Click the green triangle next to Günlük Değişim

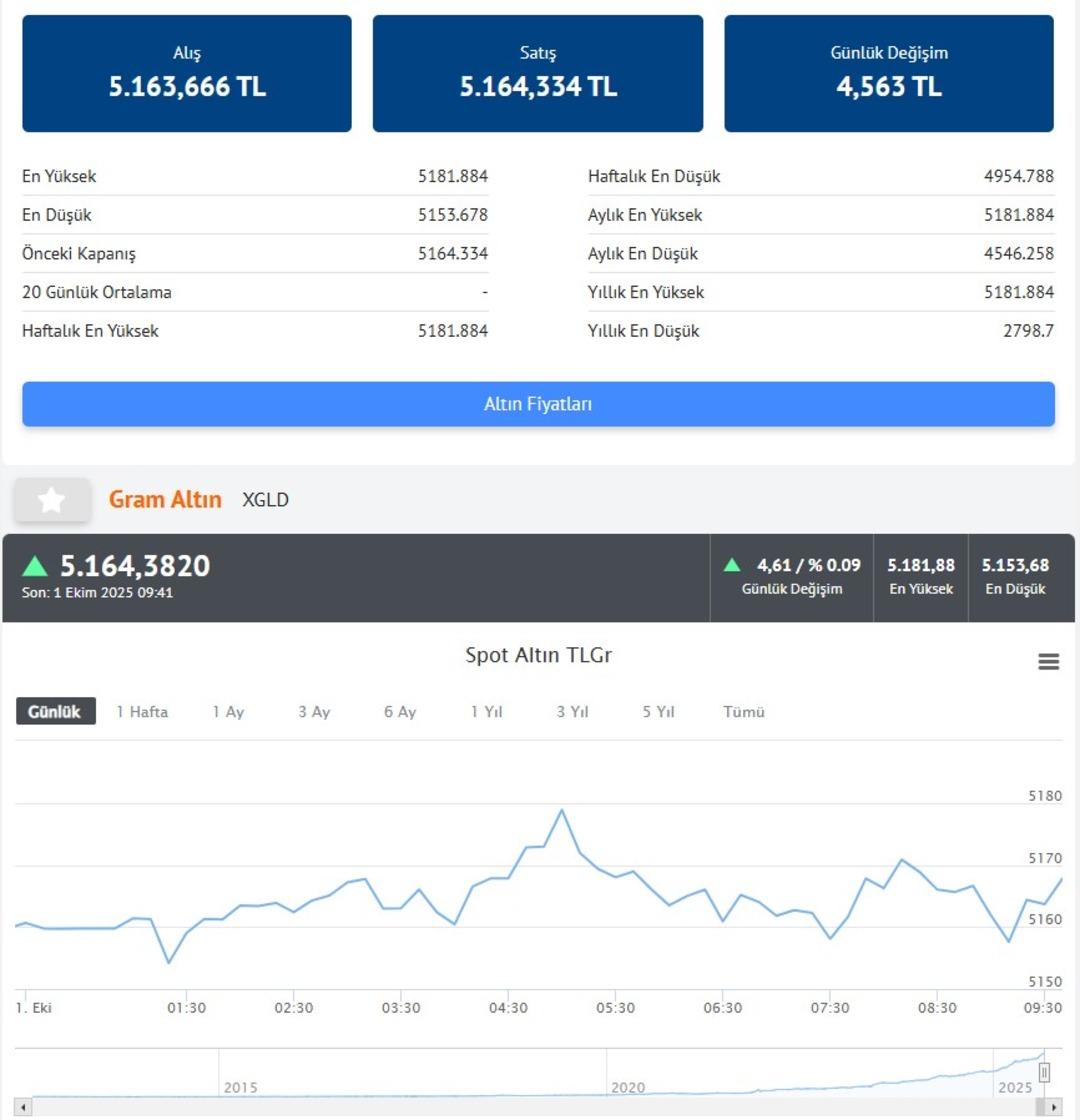733,565
